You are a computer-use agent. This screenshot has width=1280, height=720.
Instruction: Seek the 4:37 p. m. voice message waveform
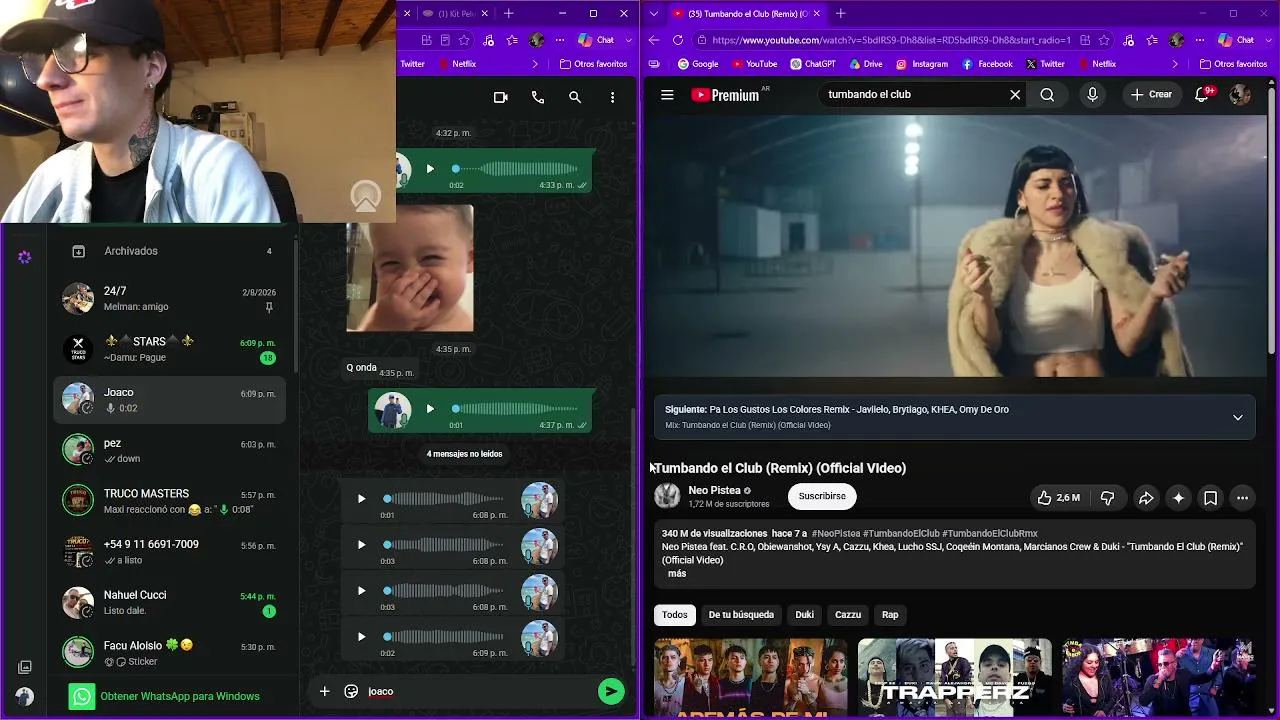click(x=516, y=408)
